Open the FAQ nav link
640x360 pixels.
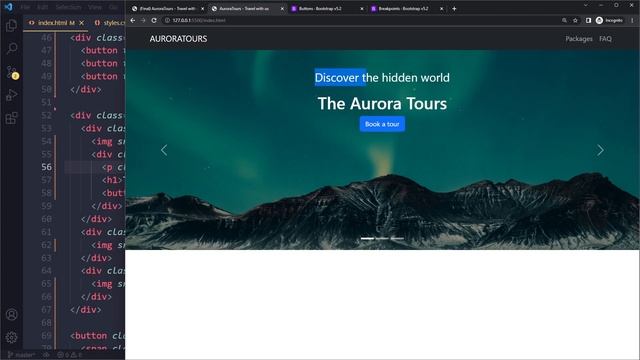point(605,39)
